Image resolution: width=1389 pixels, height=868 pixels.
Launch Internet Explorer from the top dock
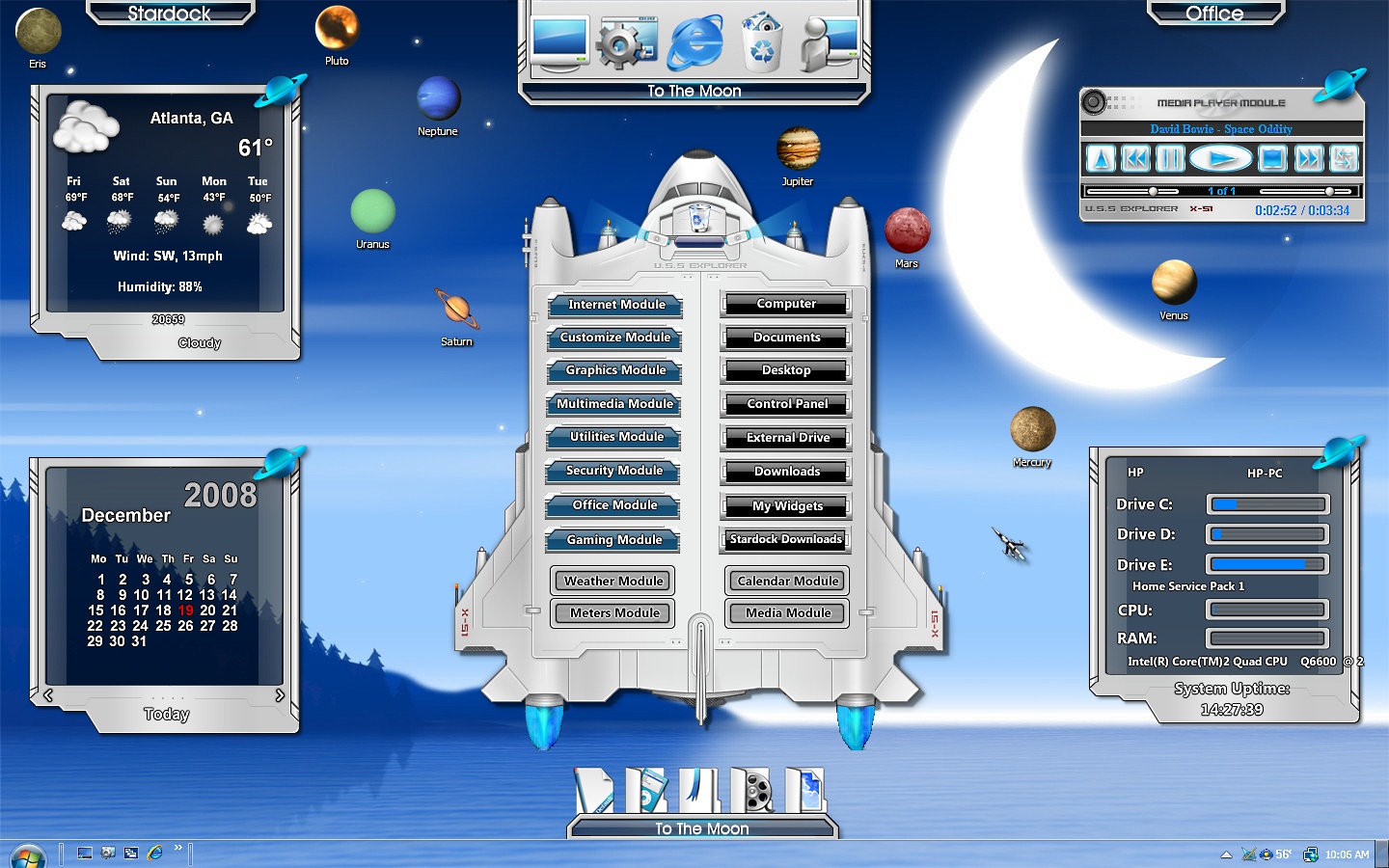point(696,42)
